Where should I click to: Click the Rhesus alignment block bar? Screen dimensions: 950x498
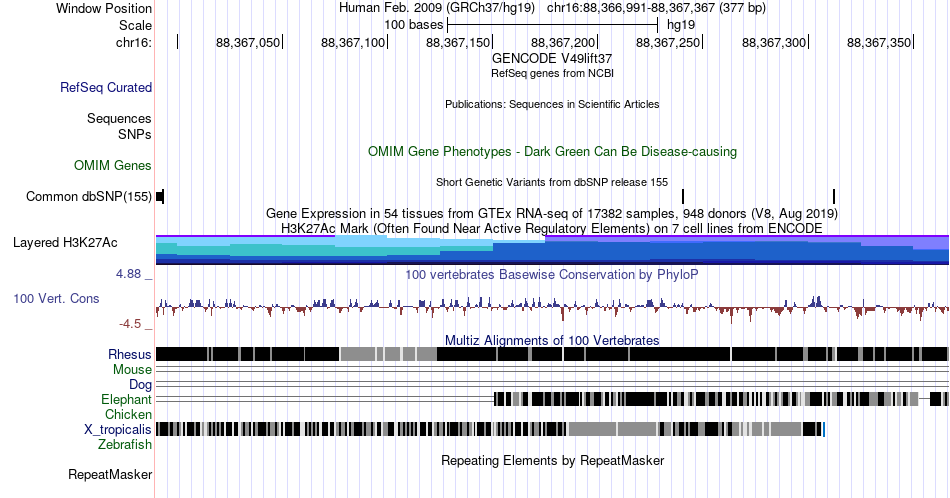coord(552,354)
